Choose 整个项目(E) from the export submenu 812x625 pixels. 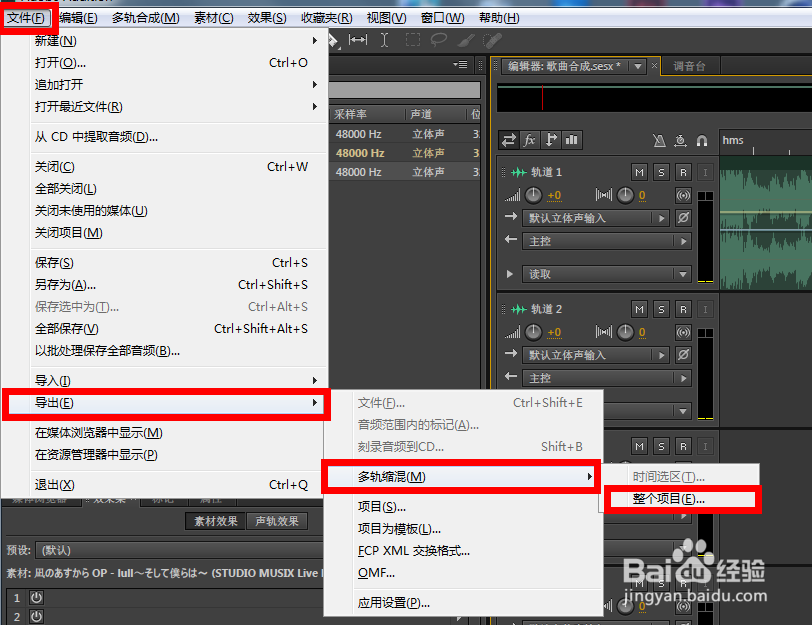682,499
